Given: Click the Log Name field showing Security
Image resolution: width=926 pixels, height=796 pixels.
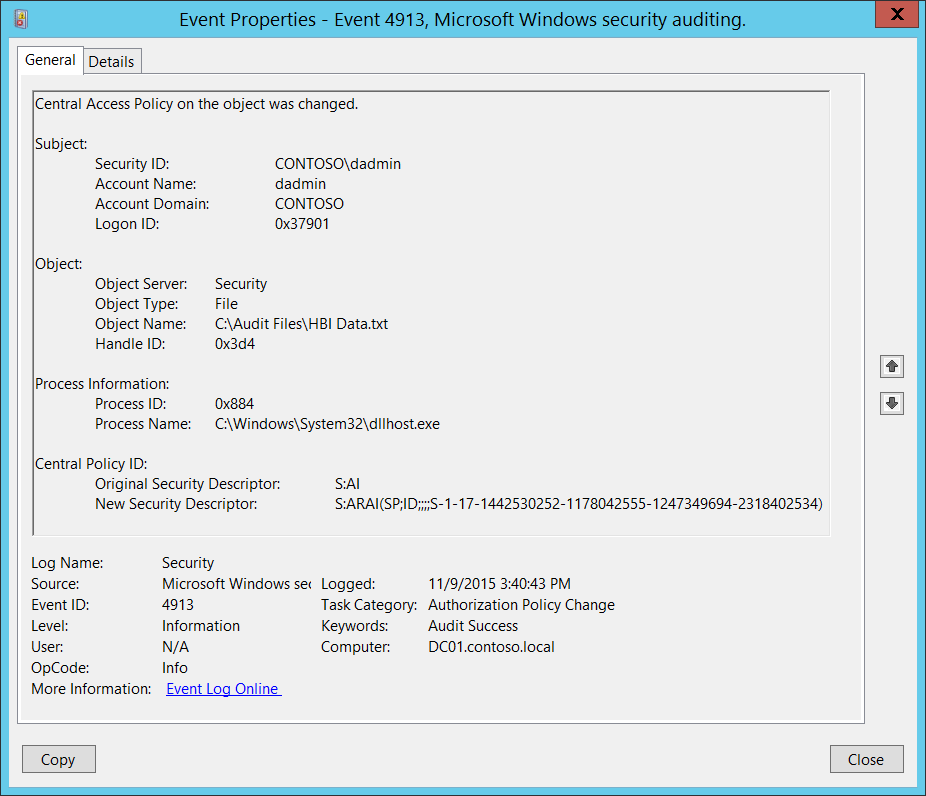Looking at the screenshot, I should (x=188, y=563).
